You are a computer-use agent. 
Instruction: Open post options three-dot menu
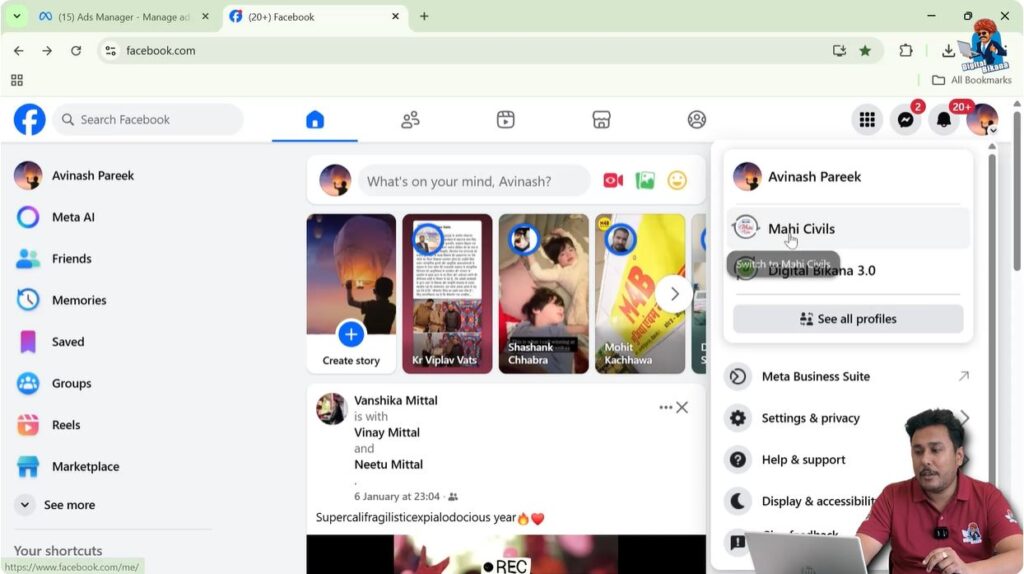pos(665,407)
